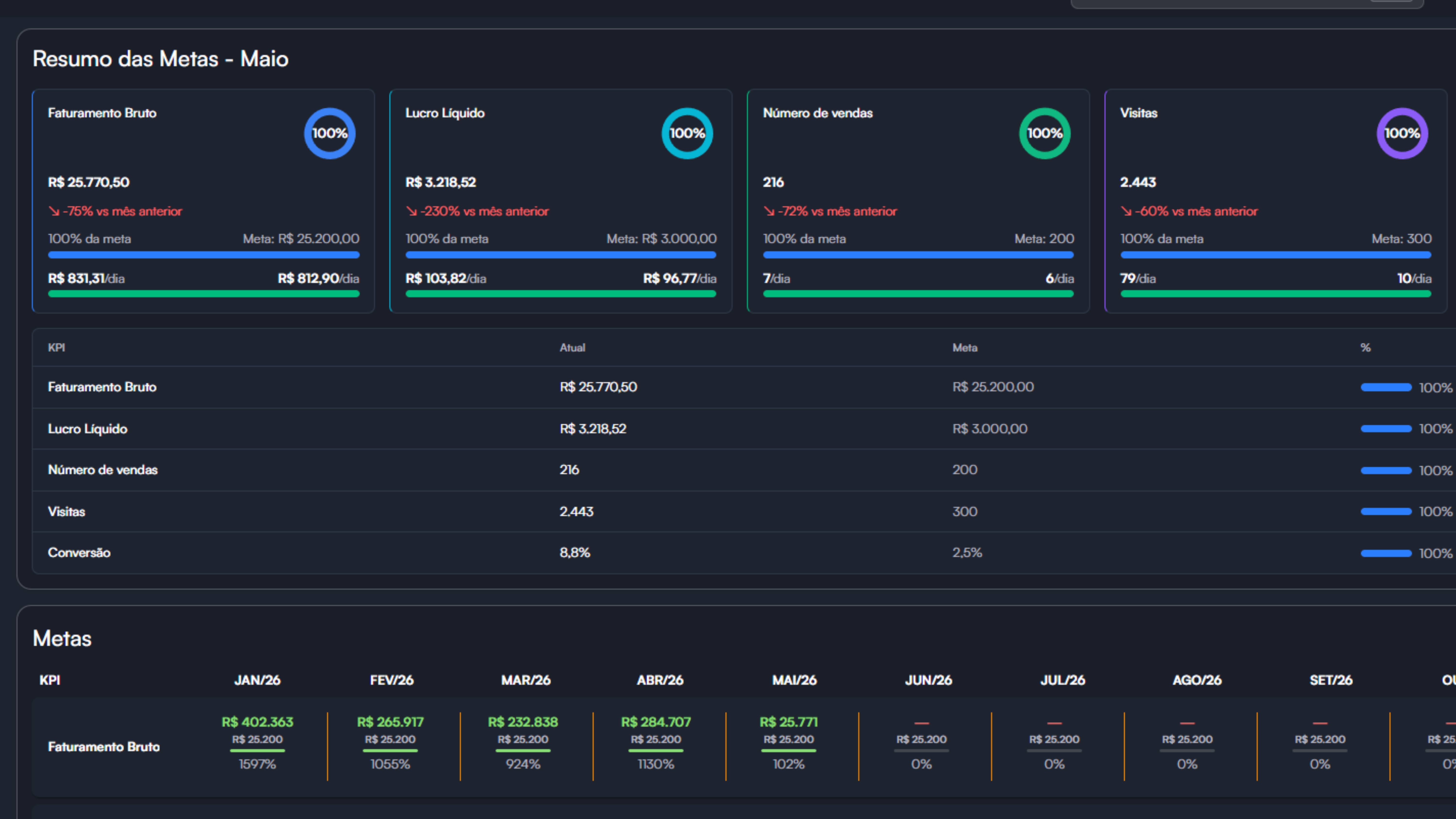Image resolution: width=1456 pixels, height=819 pixels.
Task: Click the Visitas card's purple 100% ring
Action: 1402,133
